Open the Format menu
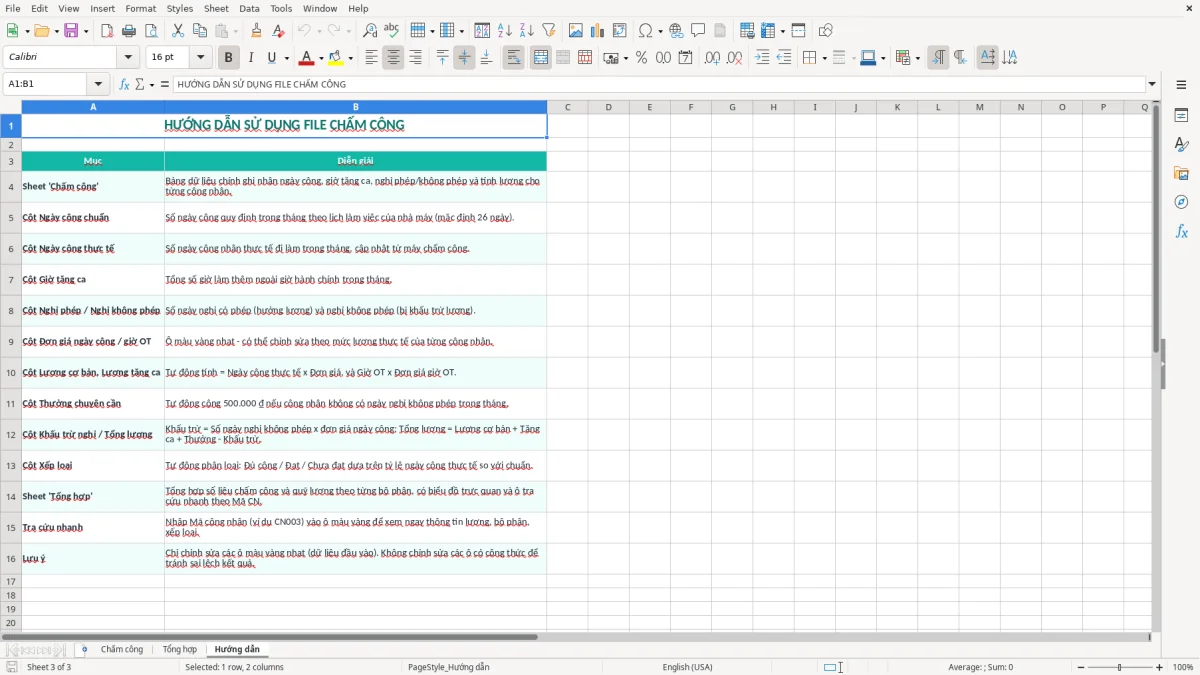 click(140, 8)
